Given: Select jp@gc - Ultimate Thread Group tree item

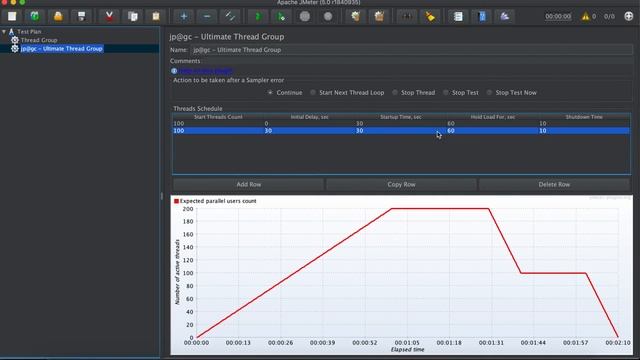Looking at the screenshot, I should 62,49.
